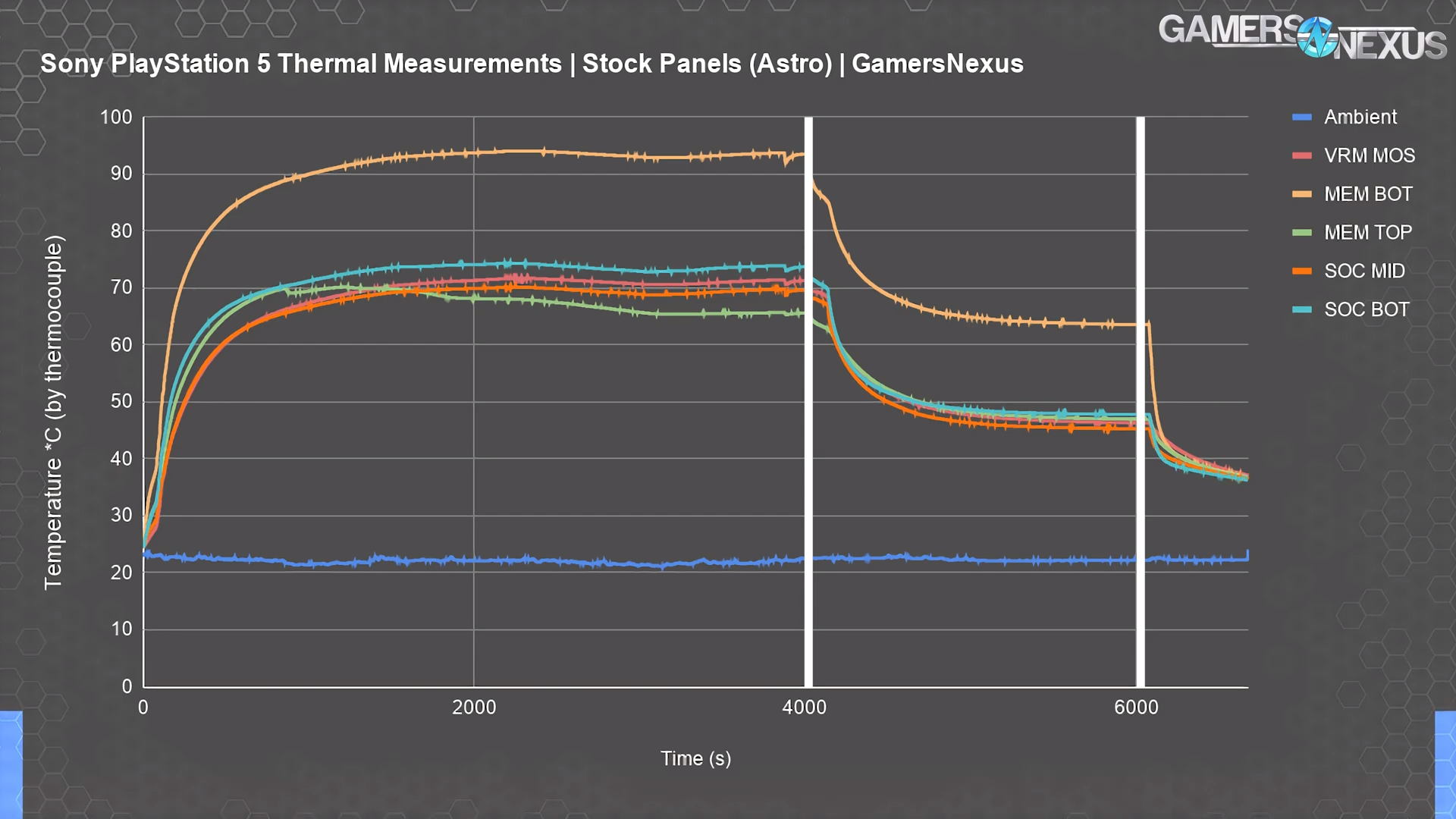This screenshot has height=819, width=1456.
Task: Click the 4000 x-axis tick label
Action: (805, 708)
